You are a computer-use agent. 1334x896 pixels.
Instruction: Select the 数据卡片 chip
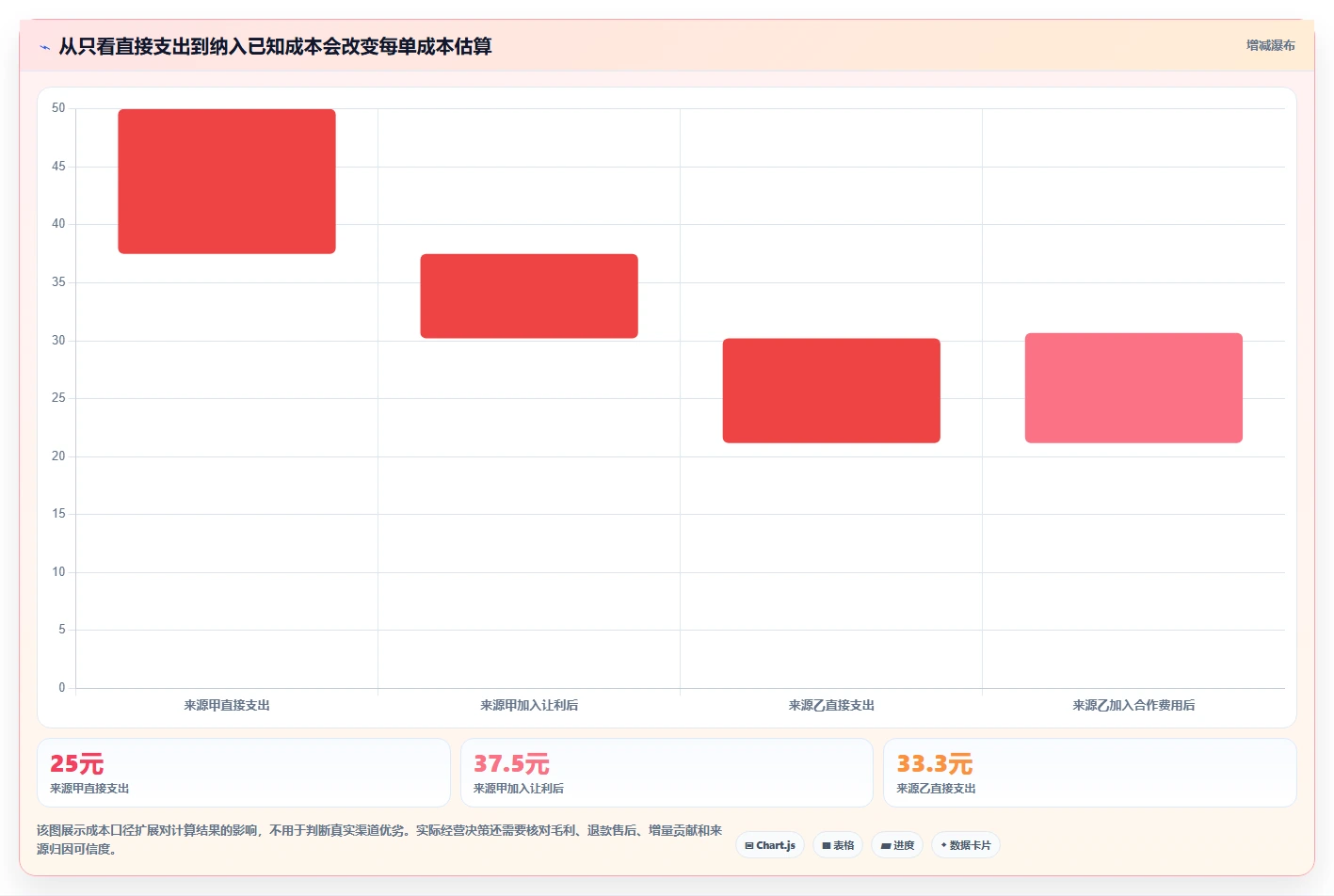tap(966, 845)
